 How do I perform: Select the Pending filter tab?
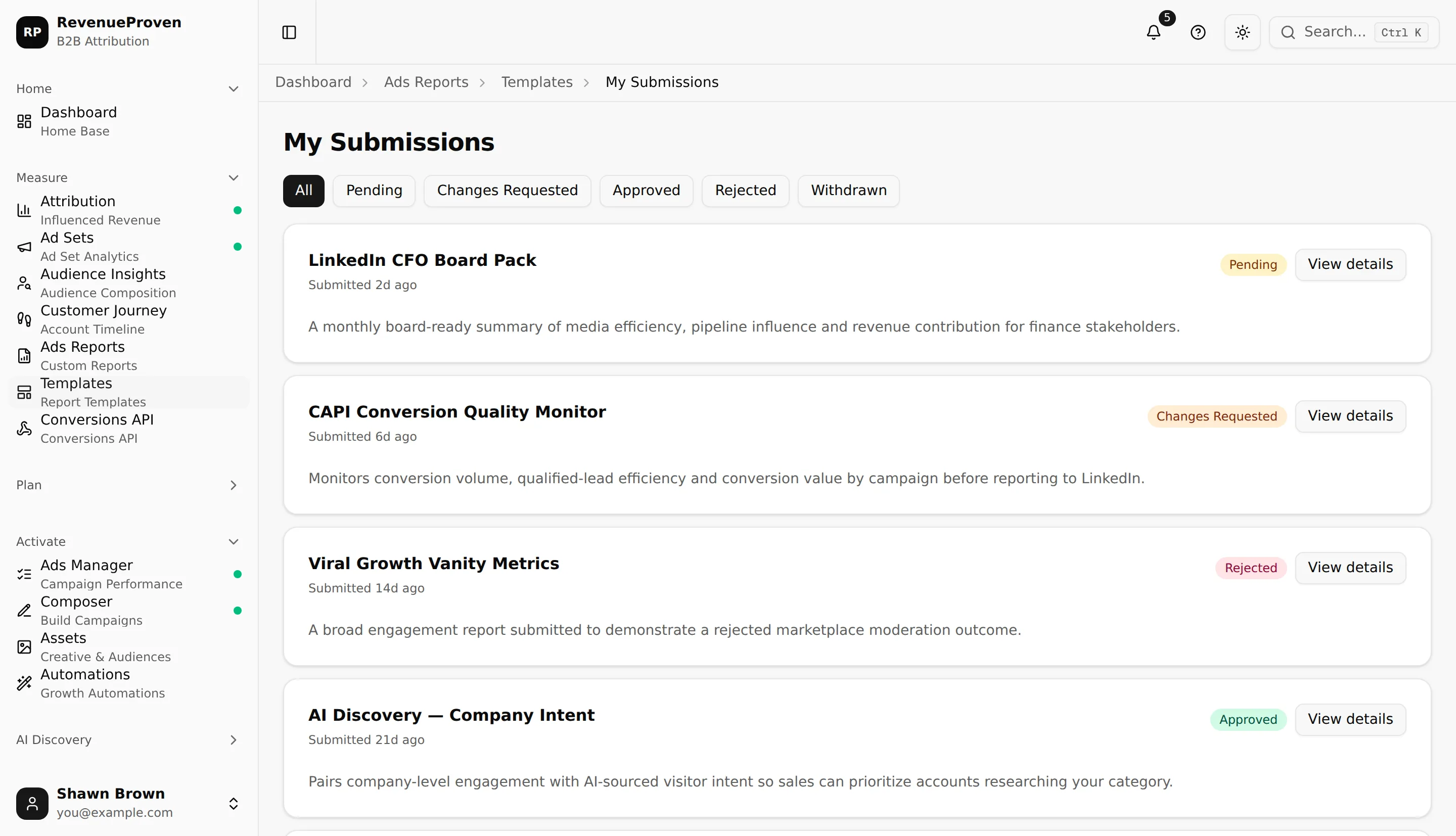pos(374,191)
